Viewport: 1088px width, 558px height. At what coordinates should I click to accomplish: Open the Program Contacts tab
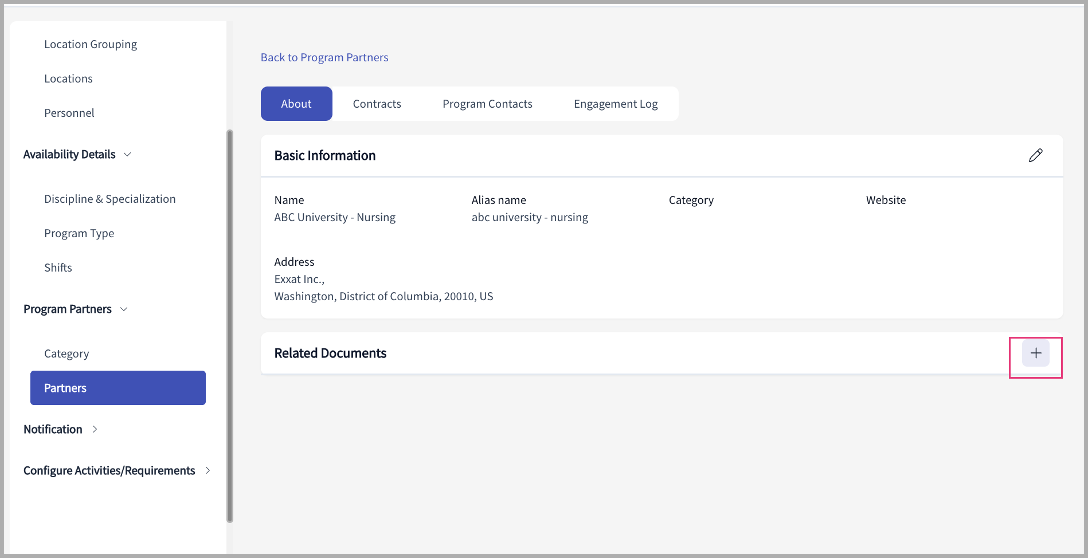[x=487, y=104]
